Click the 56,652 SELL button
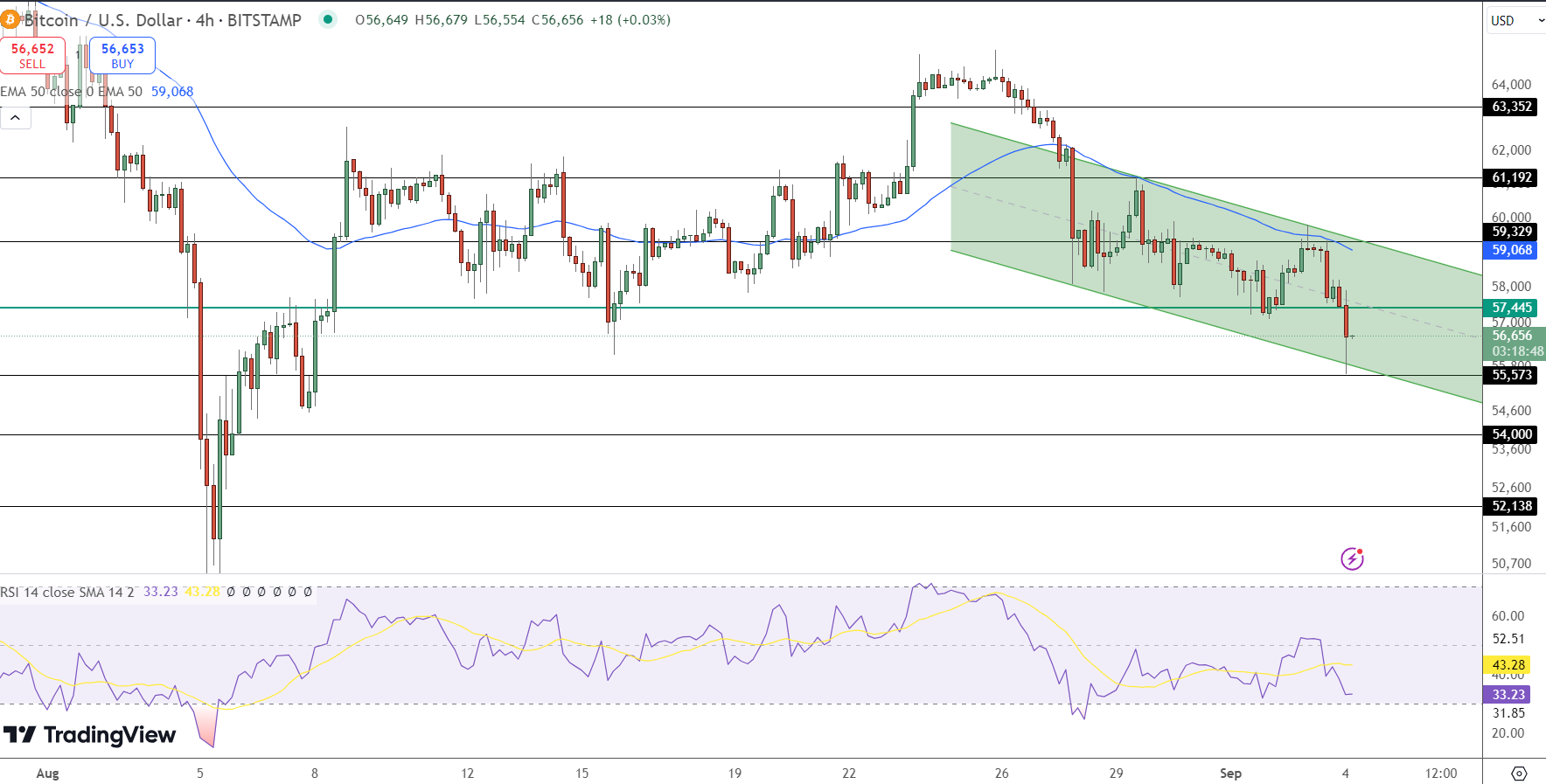This screenshot has height=784, width=1546. (x=32, y=55)
